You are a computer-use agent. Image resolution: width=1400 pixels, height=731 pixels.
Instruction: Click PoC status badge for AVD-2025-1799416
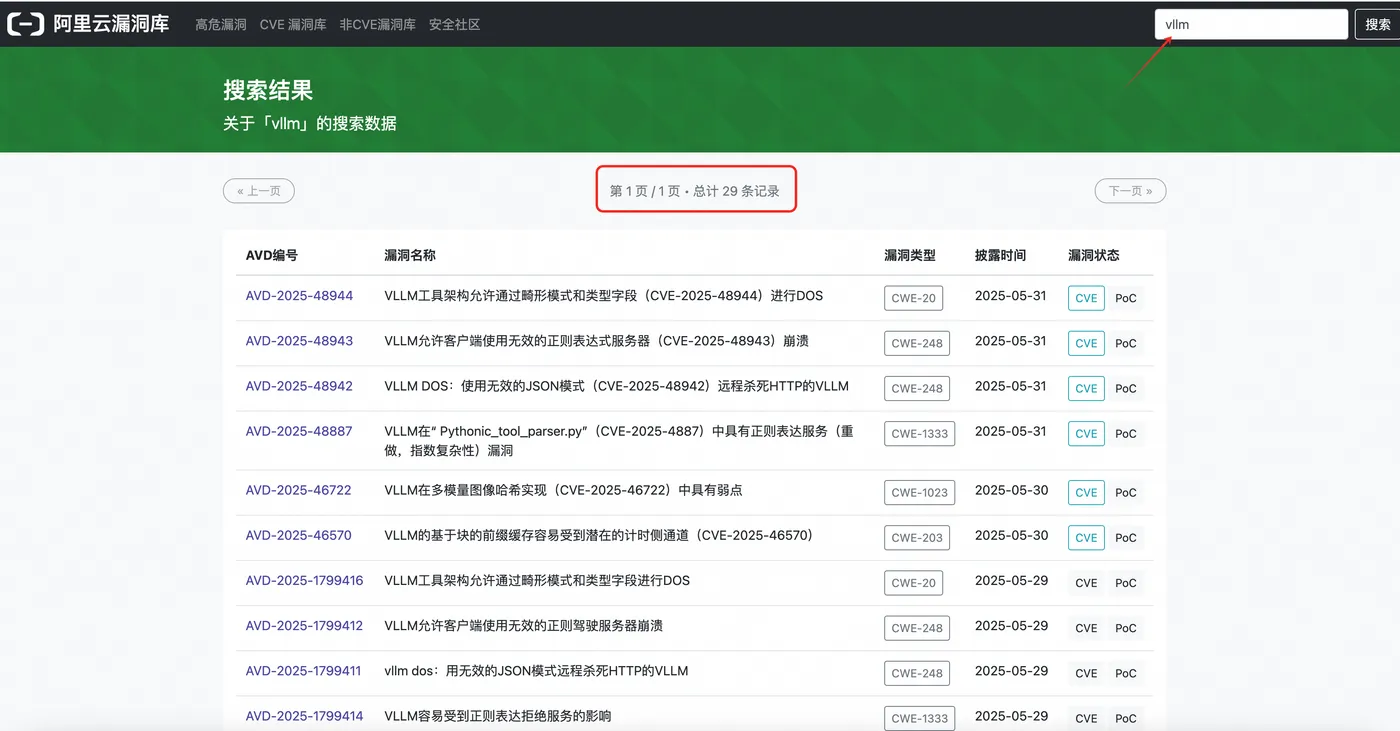pyautogui.click(x=1126, y=582)
